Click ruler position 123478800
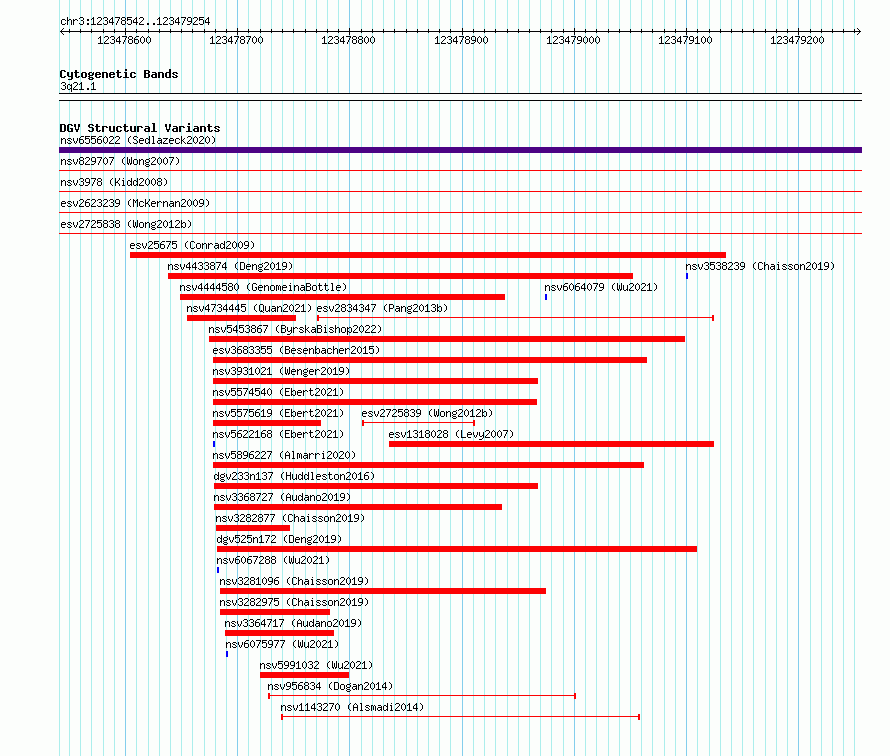 coord(348,40)
